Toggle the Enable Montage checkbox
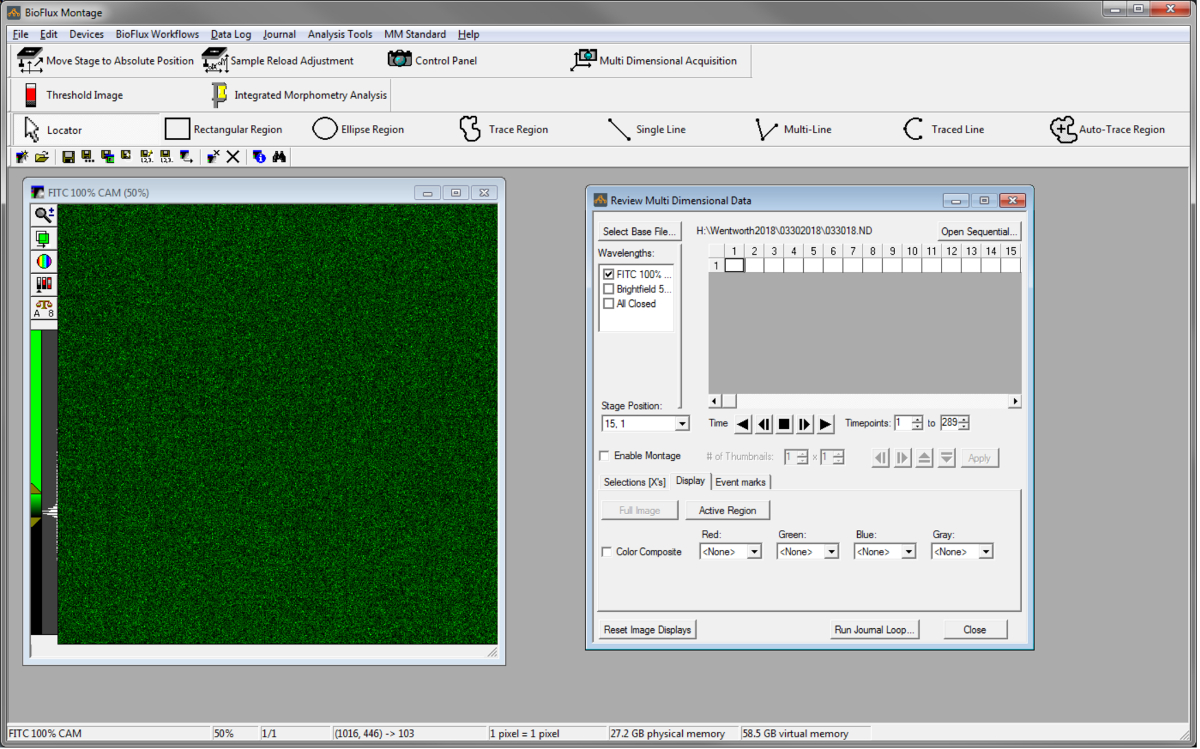Viewport: 1200px width, 749px height. coord(604,456)
